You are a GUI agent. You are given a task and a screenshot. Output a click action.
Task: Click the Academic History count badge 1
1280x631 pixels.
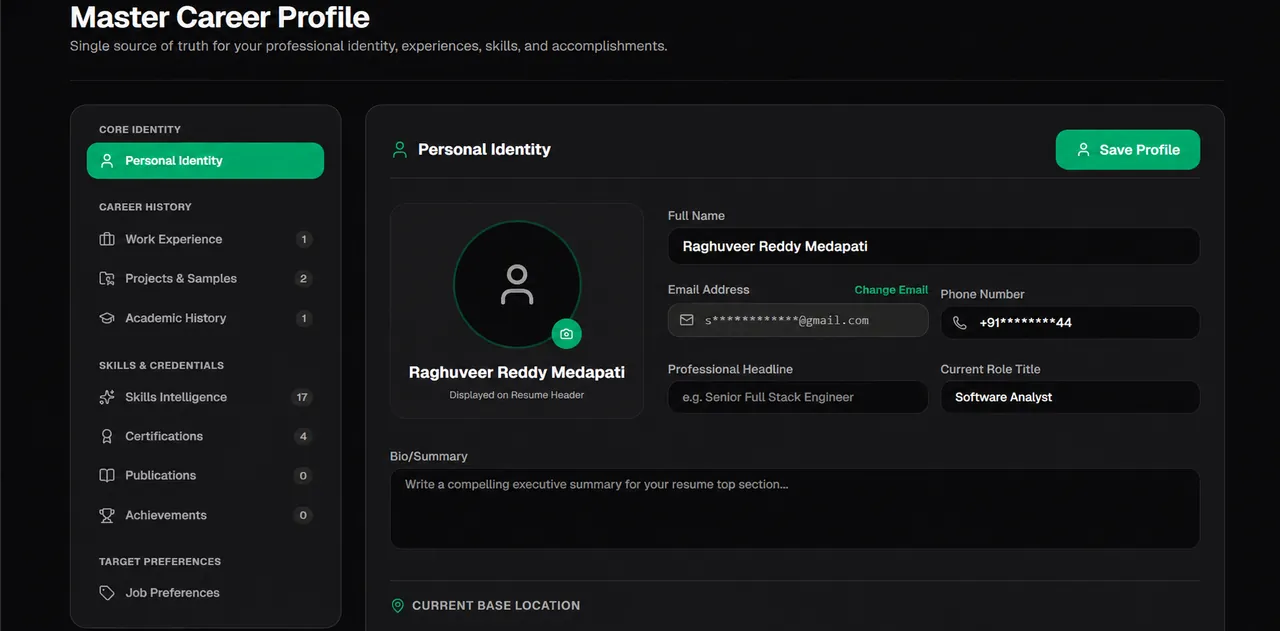tap(304, 318)
